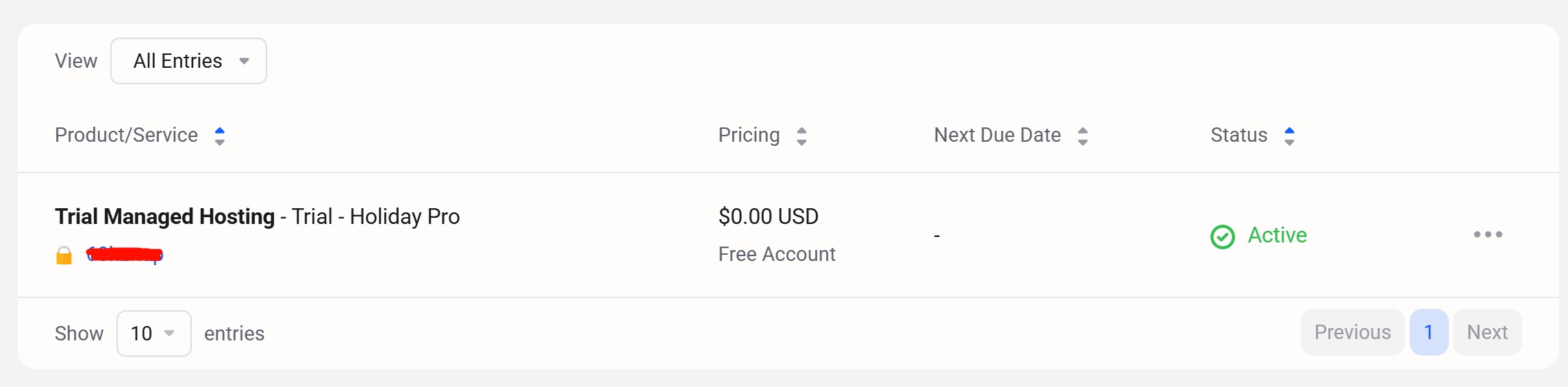Click the Next Due Date sort arrows
Image resolution: width=1568 pixels, height=387 pixels.
click(x=1082, y=136)
